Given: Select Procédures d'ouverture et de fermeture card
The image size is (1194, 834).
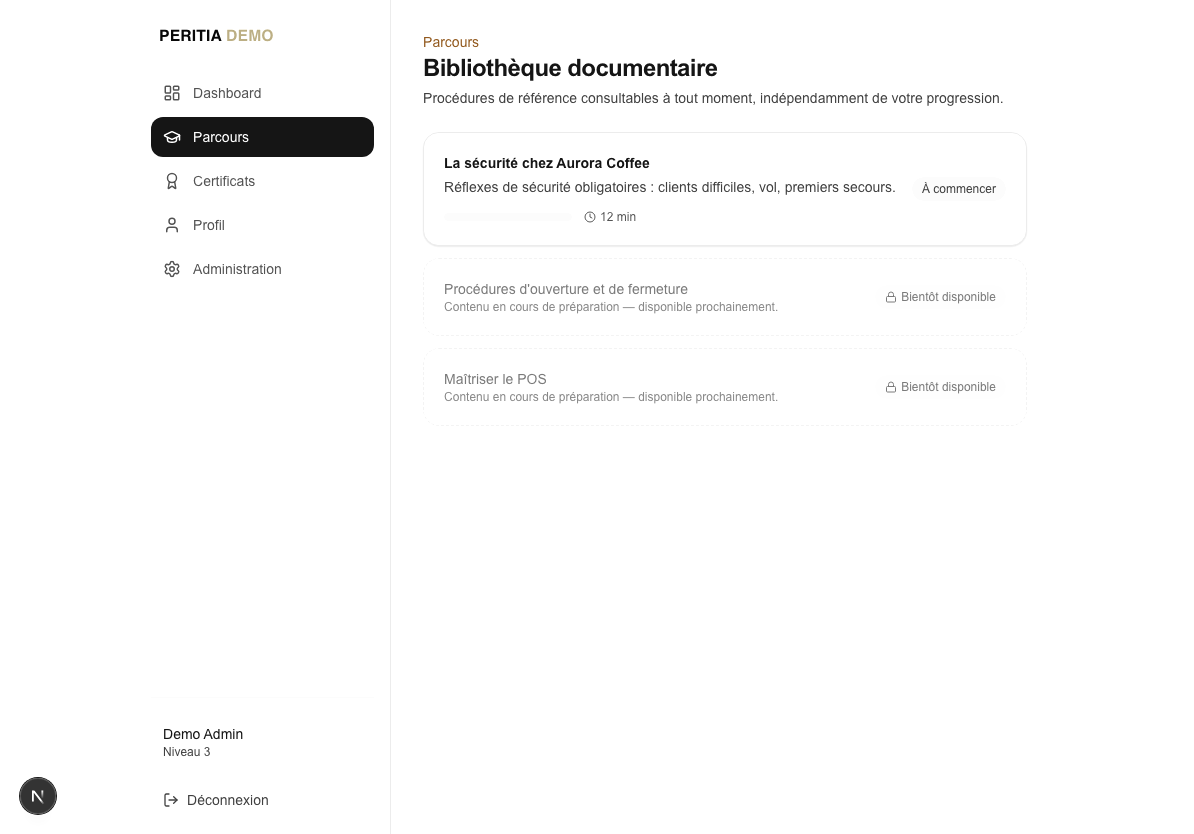Looking at the screenshot, I should [x=724, y=297].
